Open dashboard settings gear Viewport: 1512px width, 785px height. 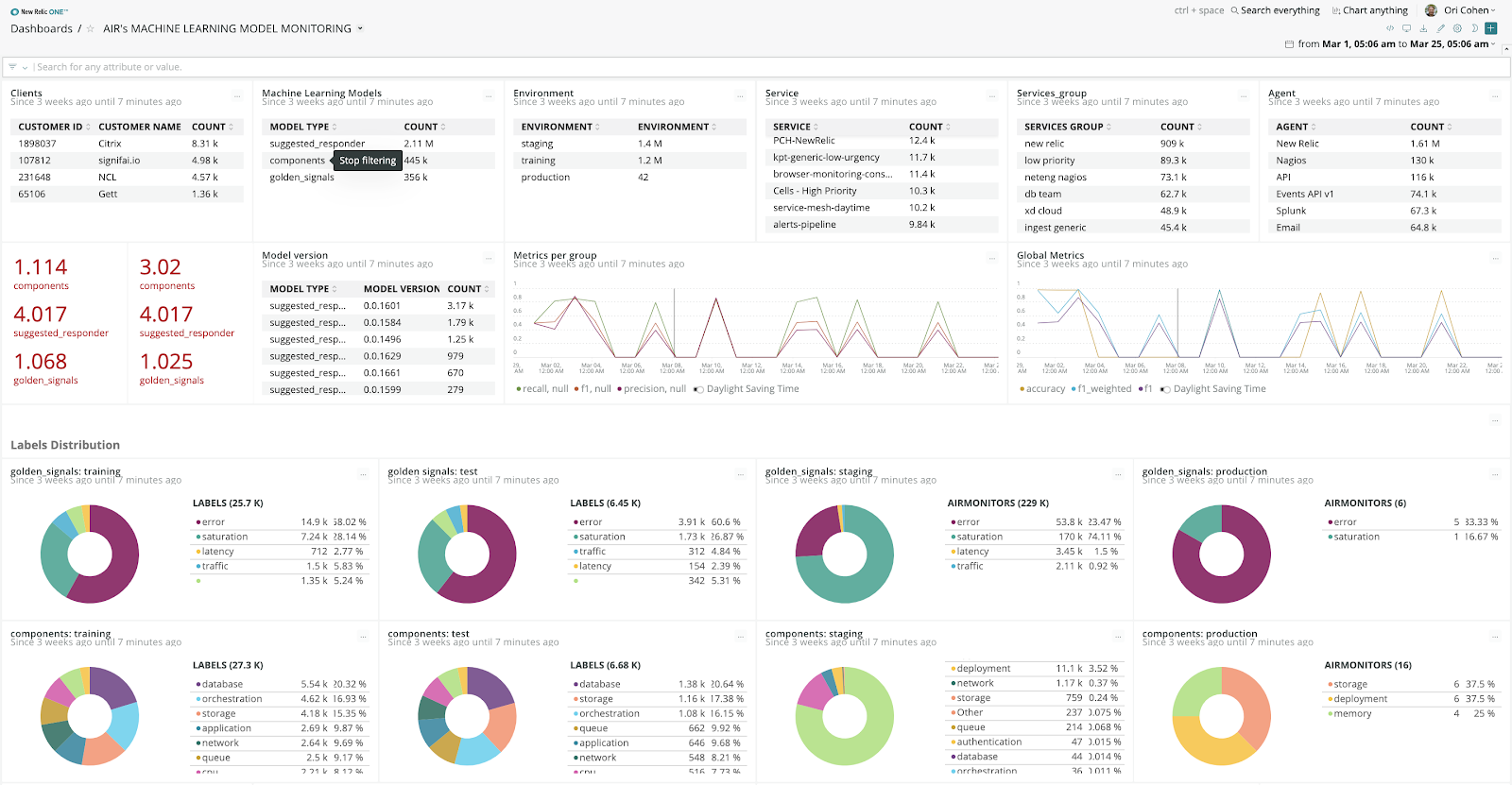1457,28
